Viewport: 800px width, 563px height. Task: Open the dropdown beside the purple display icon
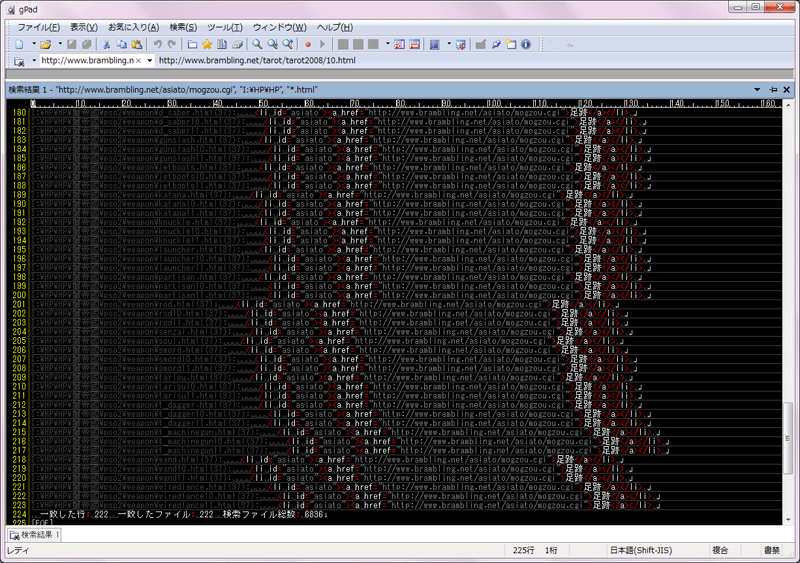click(x=449, y=44)
